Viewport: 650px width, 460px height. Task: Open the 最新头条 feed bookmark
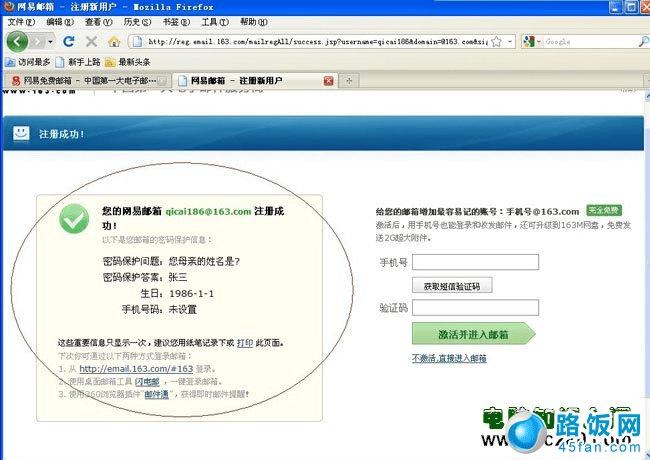(x=128, y=62)
